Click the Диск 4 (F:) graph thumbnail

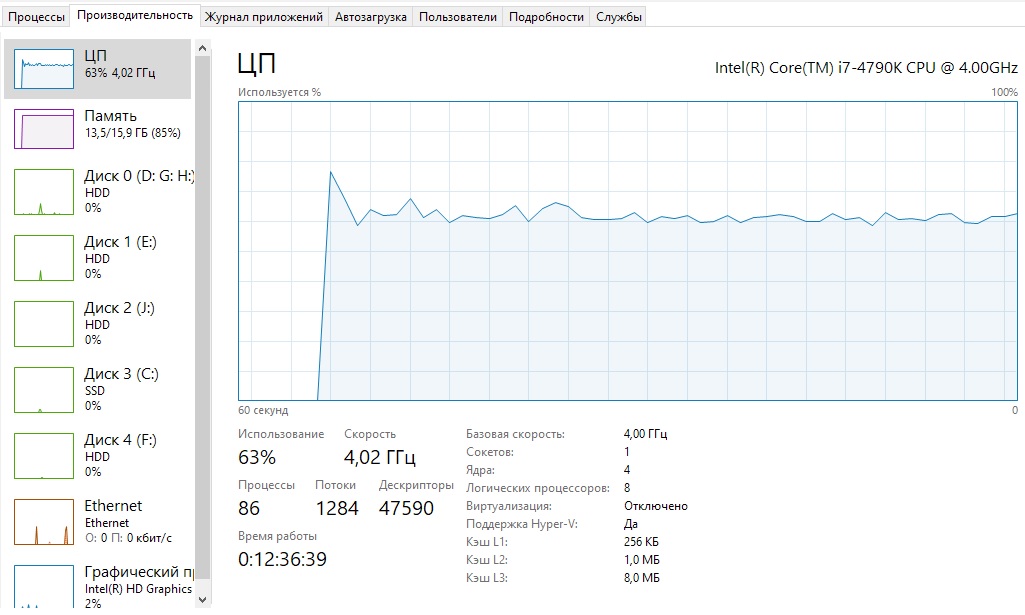[44, 456]
